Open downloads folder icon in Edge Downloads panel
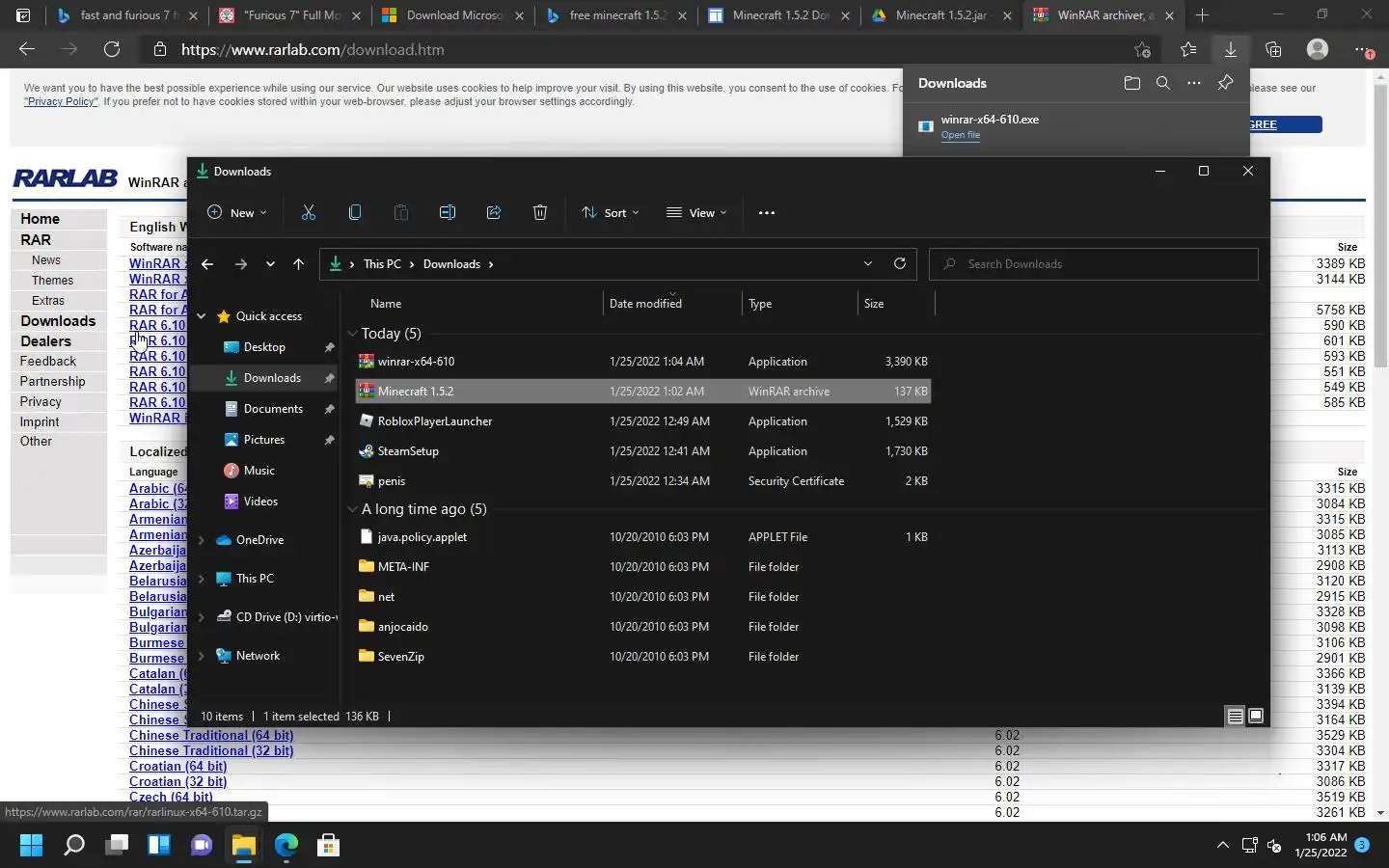Image resolution: width=1389 pixels, height=868 pixels. [1132, 83]
